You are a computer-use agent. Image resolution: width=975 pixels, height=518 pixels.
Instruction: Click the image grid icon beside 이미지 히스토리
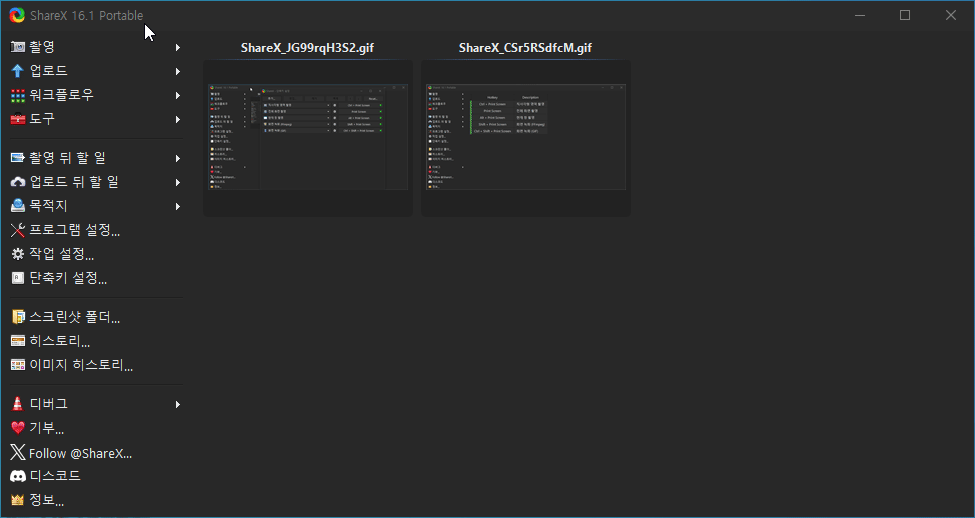[17, 365]
